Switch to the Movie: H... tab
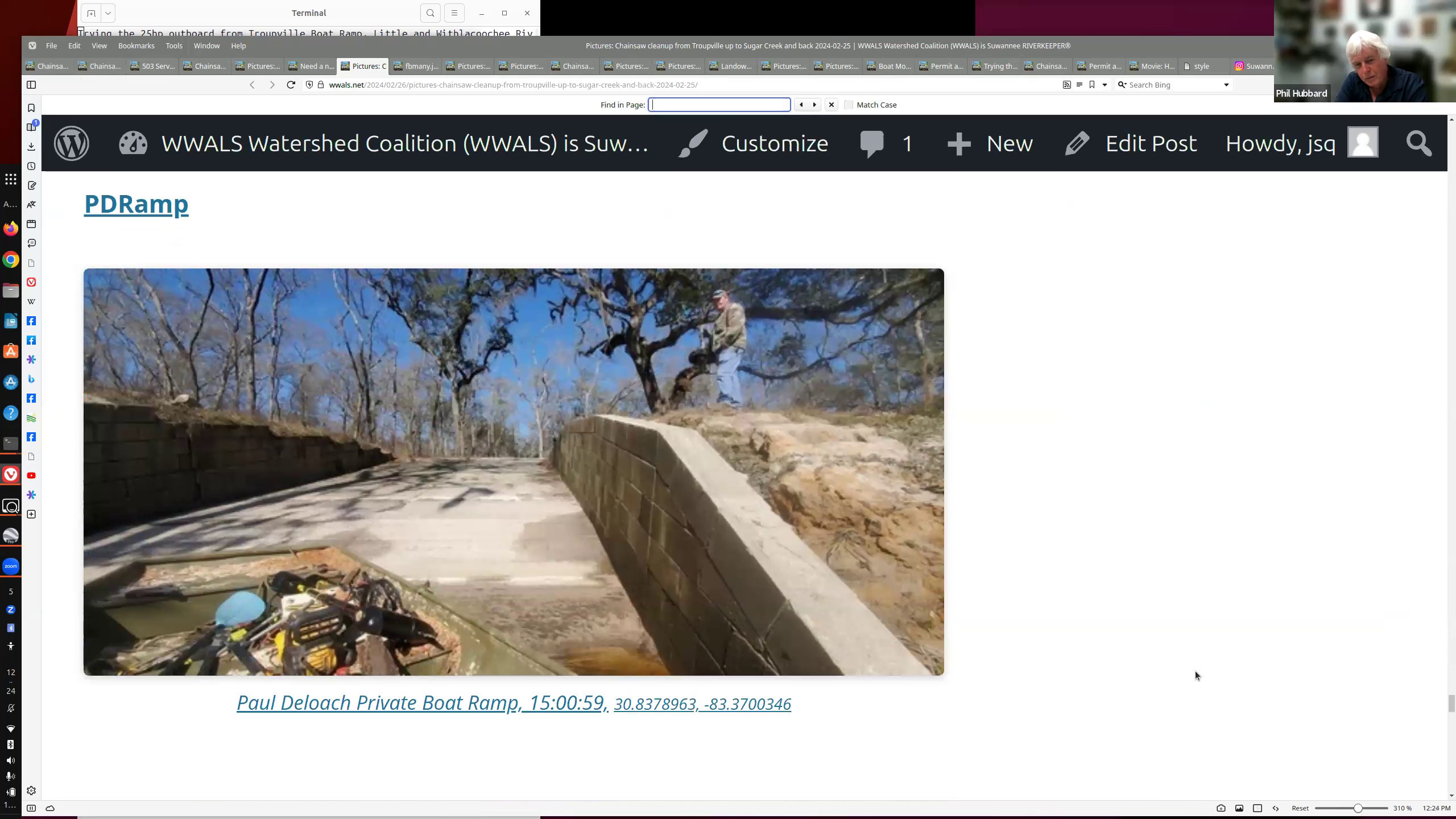The image size is (1456, 819). (1152, 67)
